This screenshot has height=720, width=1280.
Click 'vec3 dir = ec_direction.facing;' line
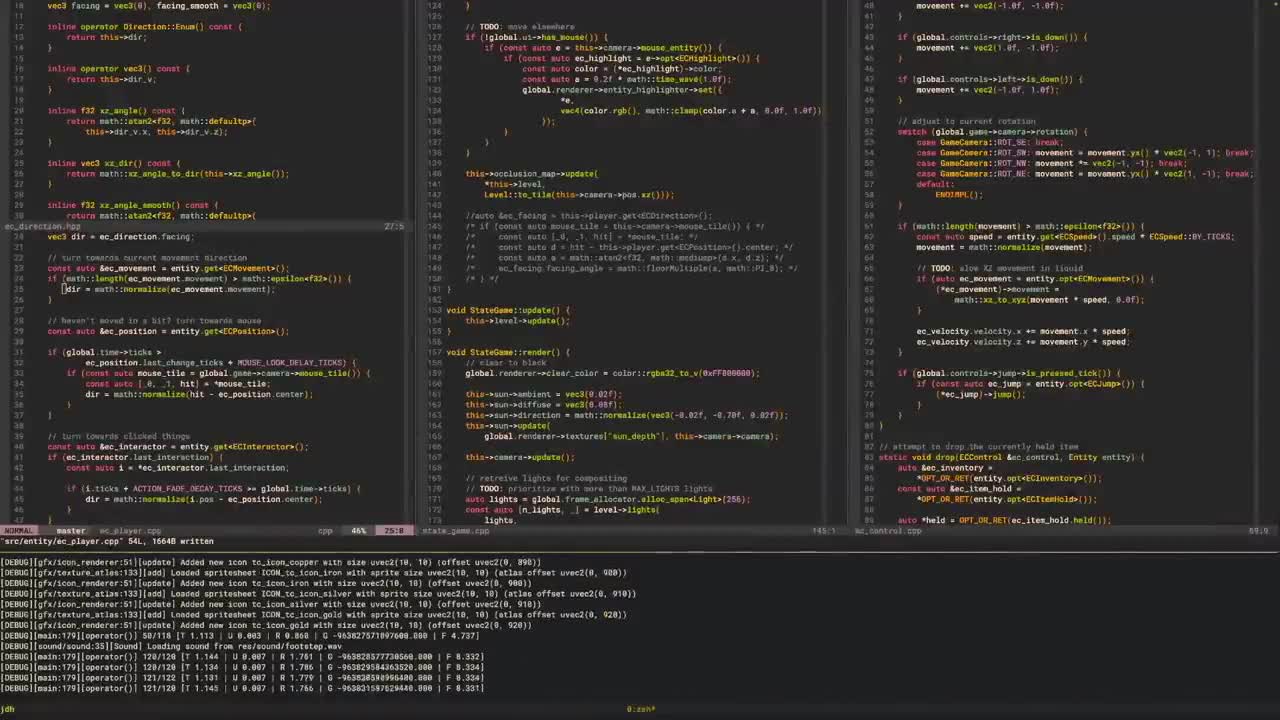click(120, 237)
